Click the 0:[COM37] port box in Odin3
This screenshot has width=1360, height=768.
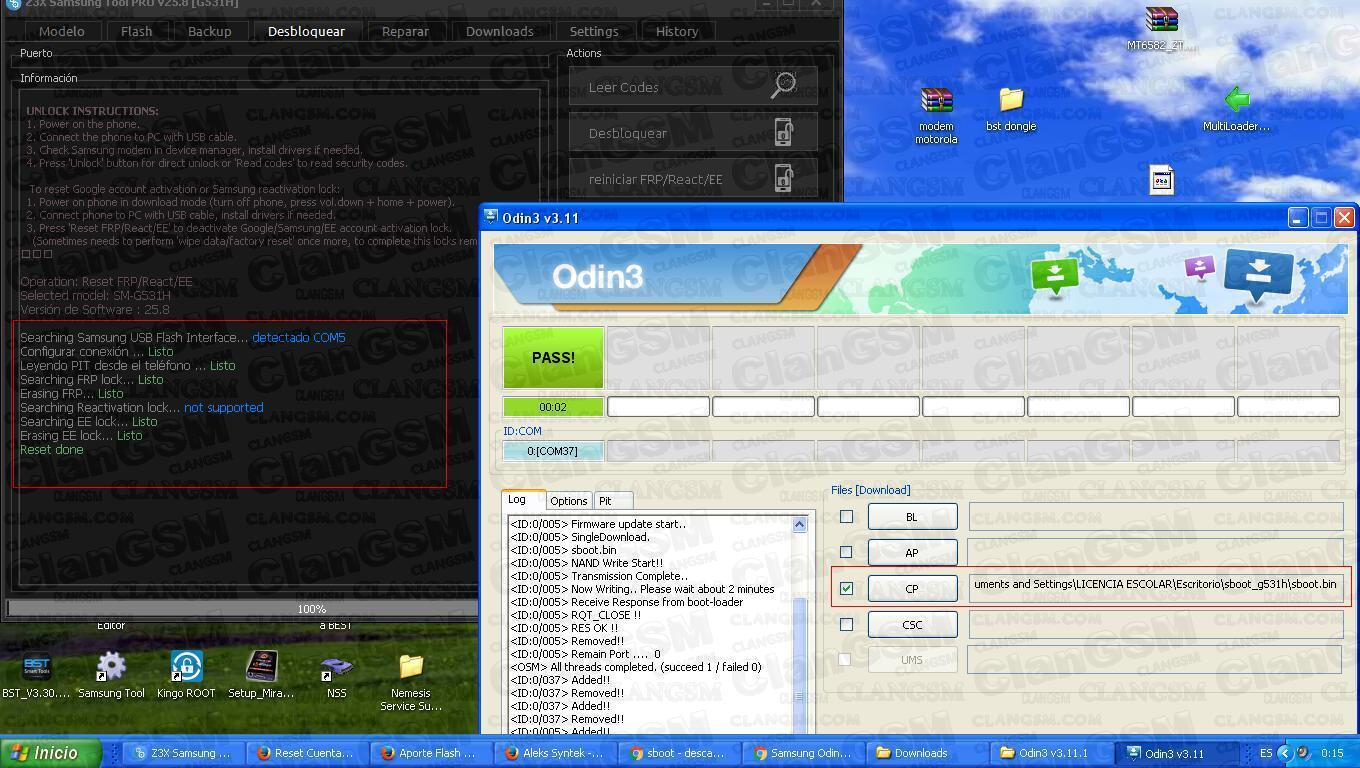click(553, 451)
